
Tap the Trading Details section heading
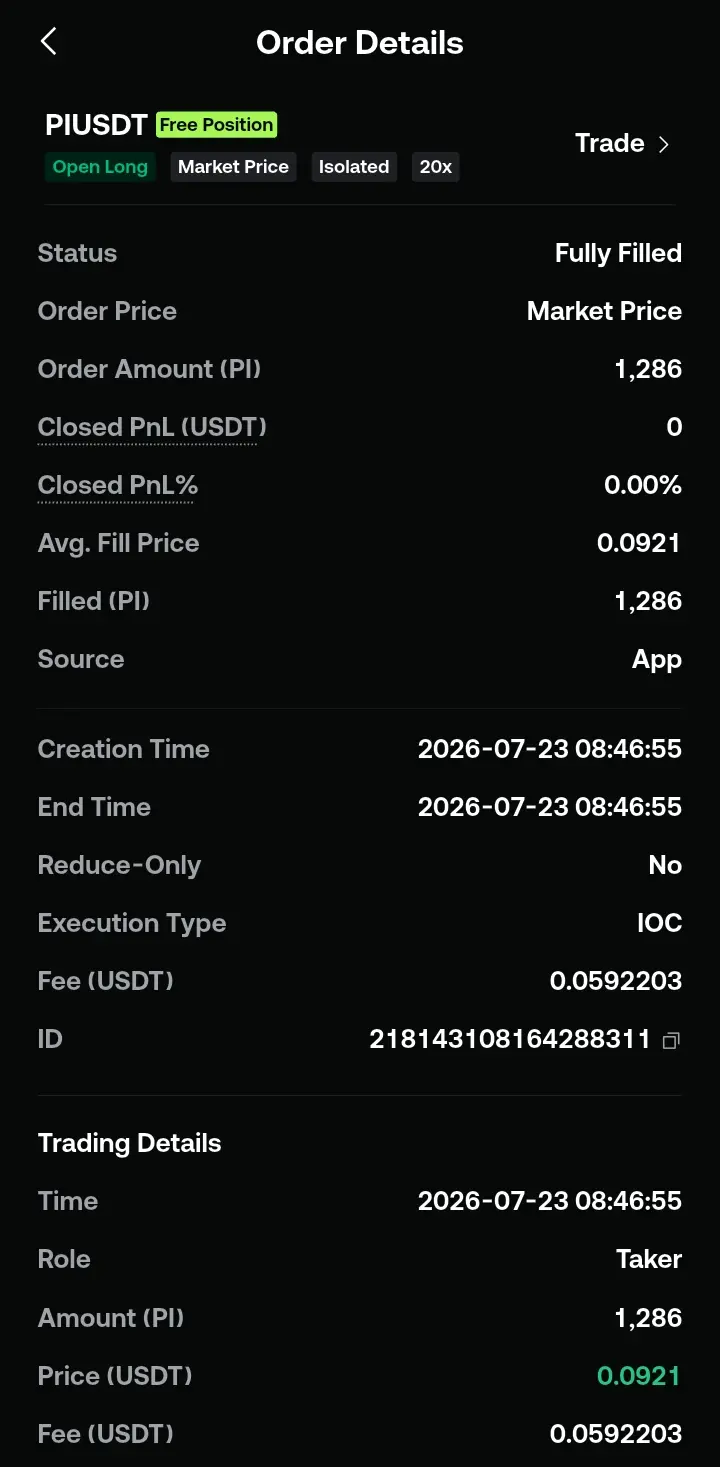130,1143
